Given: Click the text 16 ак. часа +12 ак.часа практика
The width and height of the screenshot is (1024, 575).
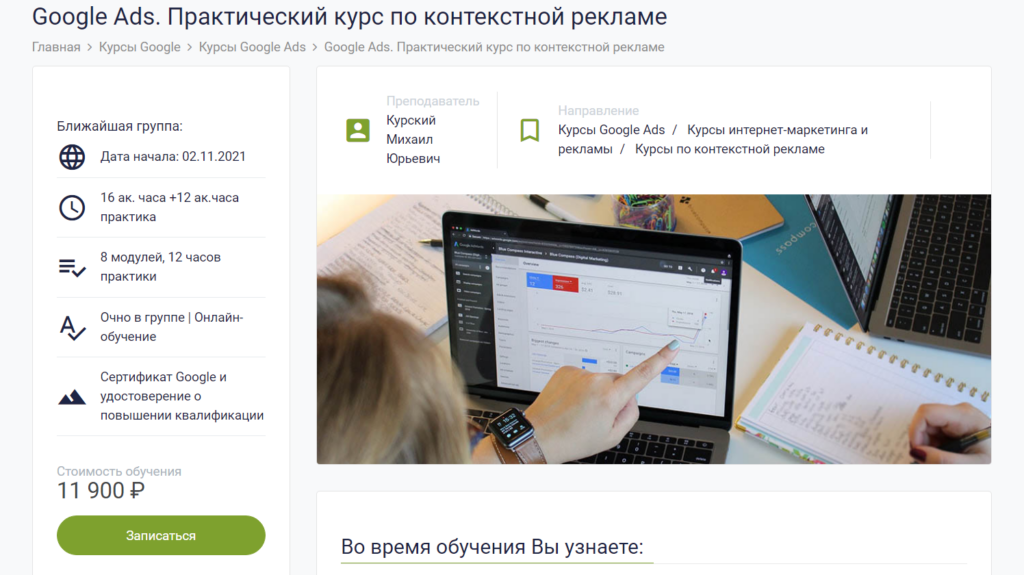Looking at the screenshot, I should click(x=170, y=207).
